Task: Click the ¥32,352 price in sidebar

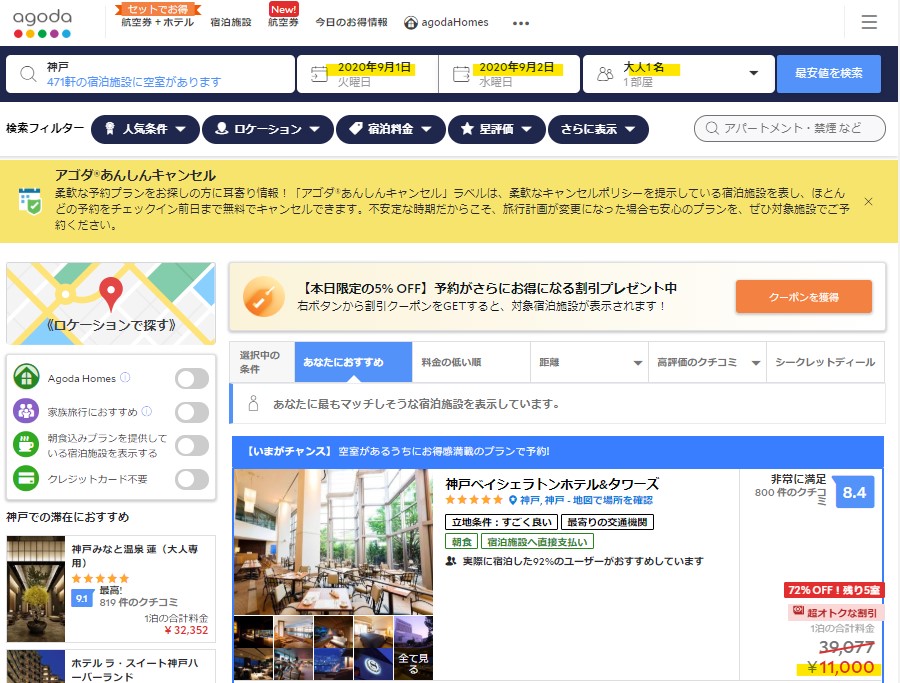Action: (186, 630)
